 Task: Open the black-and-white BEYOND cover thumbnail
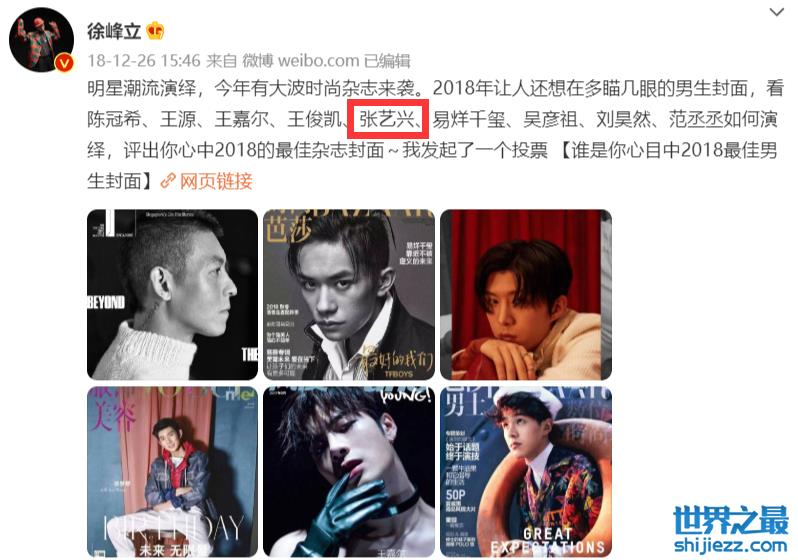click(173, 295)
